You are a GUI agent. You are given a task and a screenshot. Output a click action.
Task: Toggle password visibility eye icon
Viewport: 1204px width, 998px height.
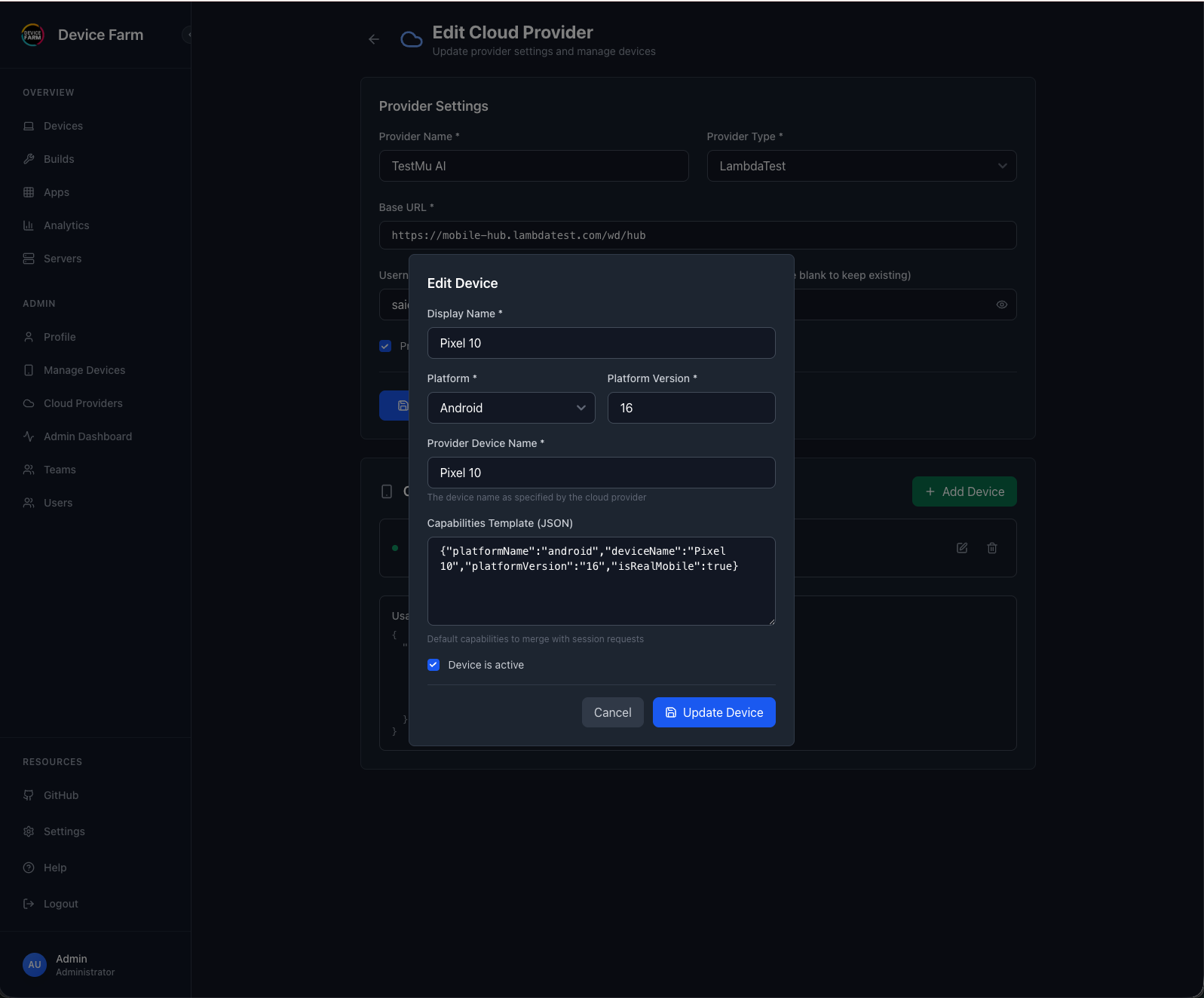(1002, 305)
